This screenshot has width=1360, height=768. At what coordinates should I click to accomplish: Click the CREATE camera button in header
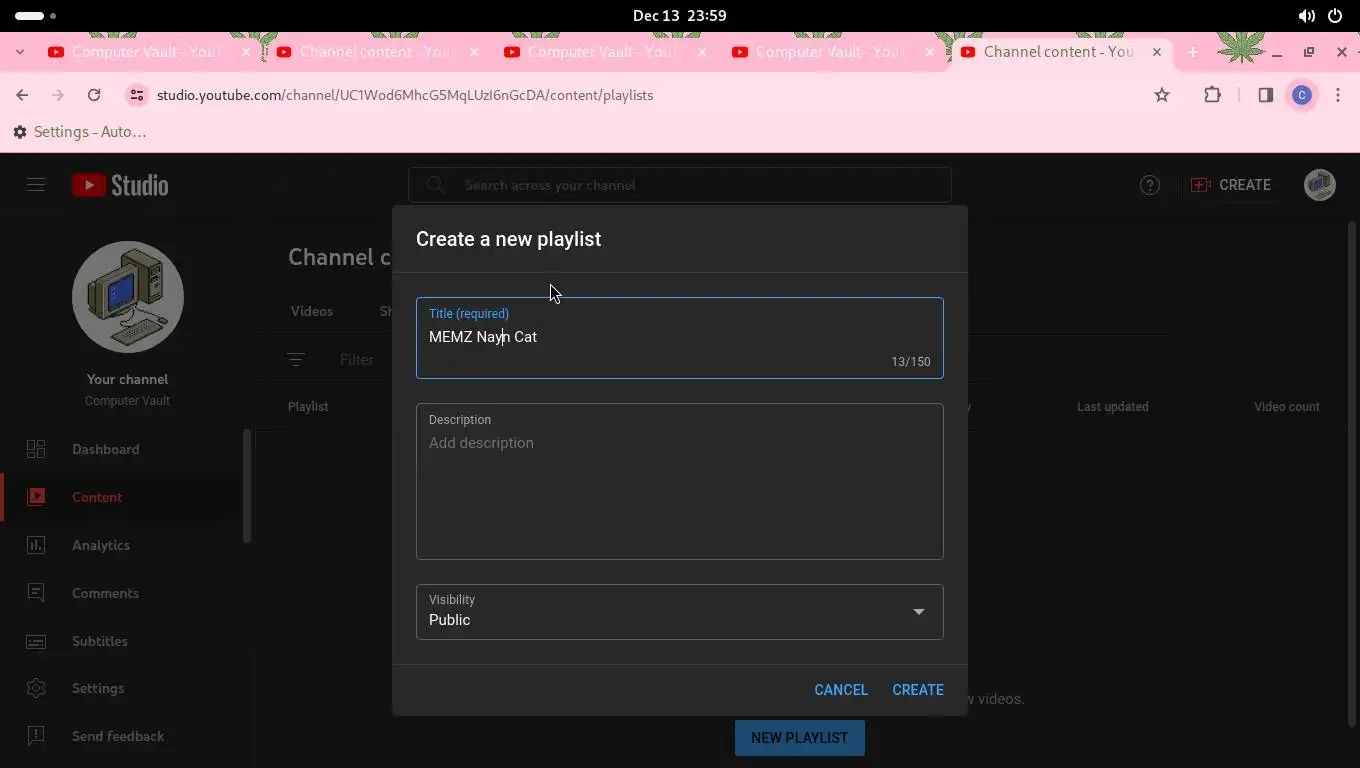[x=1231, y=185]
